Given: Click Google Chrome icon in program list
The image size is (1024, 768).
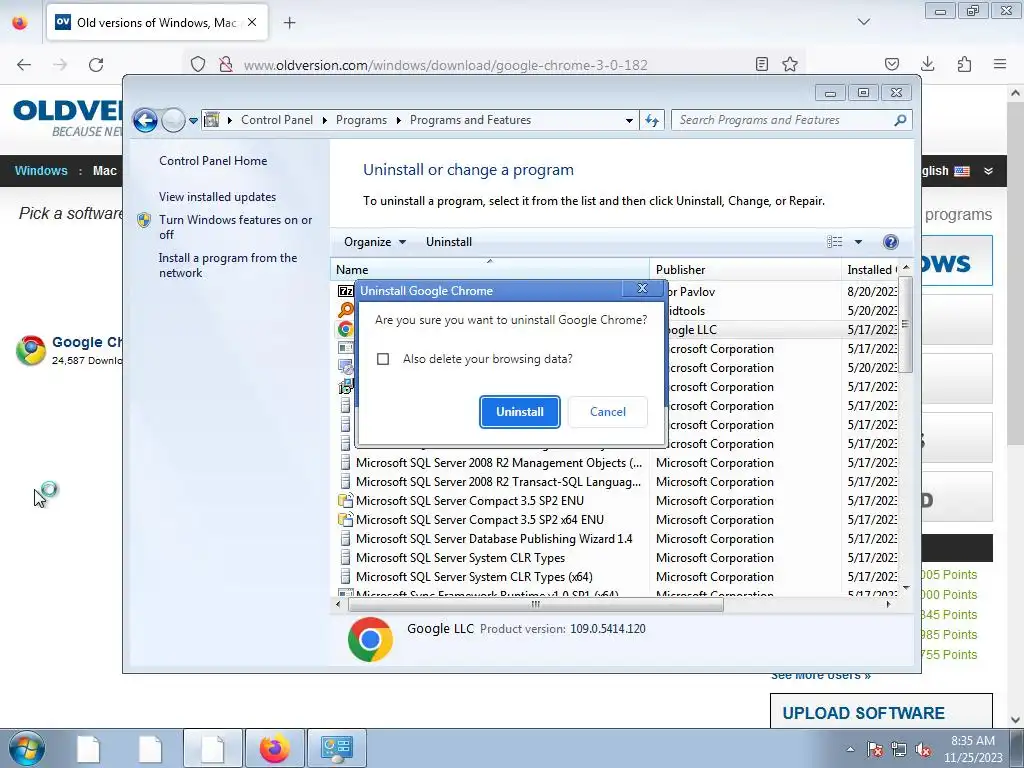Looking at the screenshot, I should (345, 329).
